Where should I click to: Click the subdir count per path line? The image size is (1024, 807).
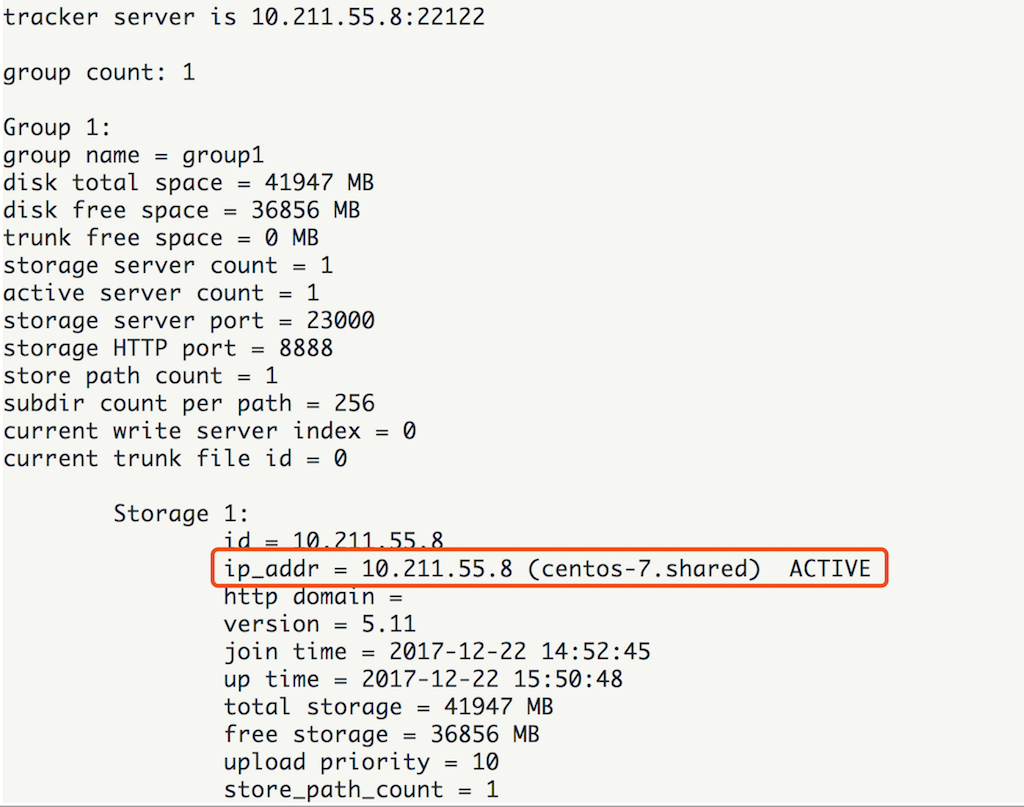tap(188, 404)
